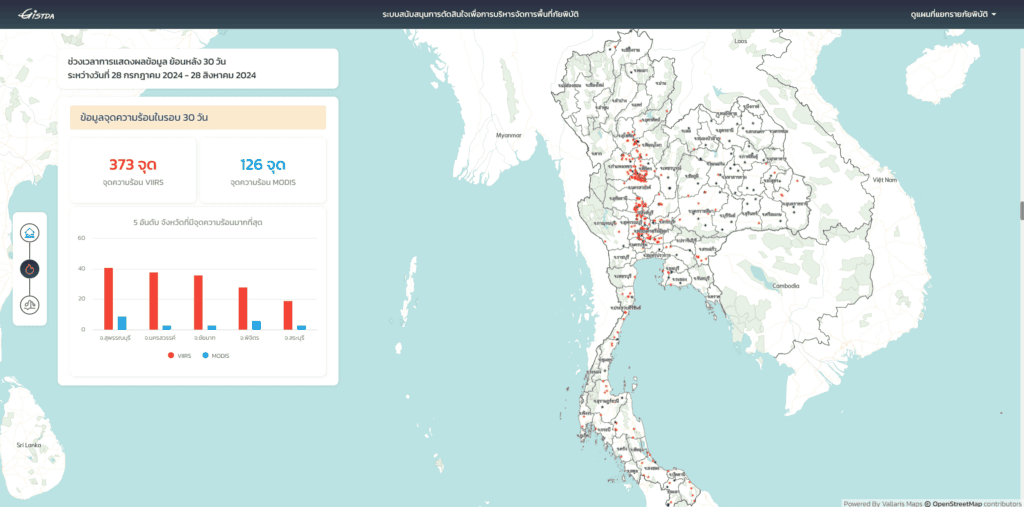
Task: Click the red VIIRS bar for จ.สระบุรี
Action: point(288,315)
